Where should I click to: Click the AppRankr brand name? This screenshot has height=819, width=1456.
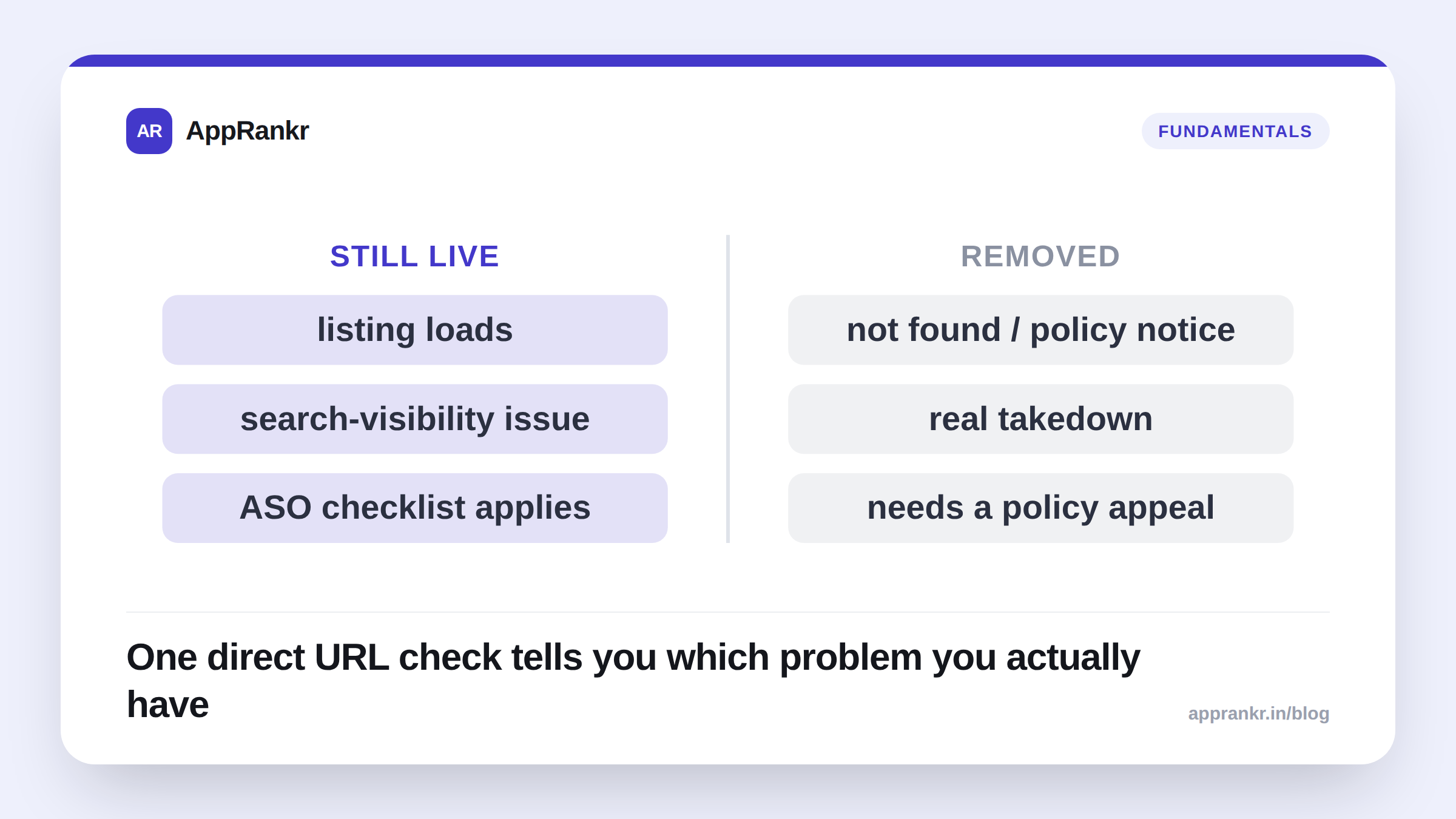(x=248, y=131)
